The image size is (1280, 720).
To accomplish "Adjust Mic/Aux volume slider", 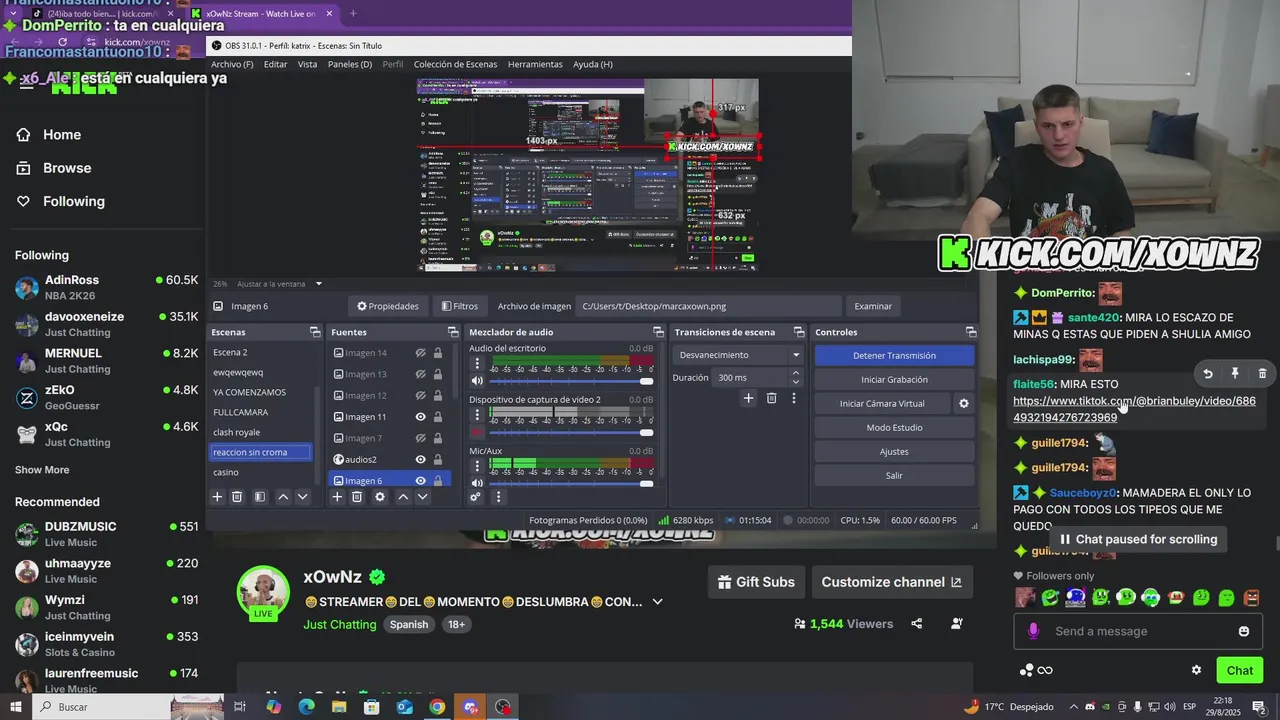I will pos(571,483).
